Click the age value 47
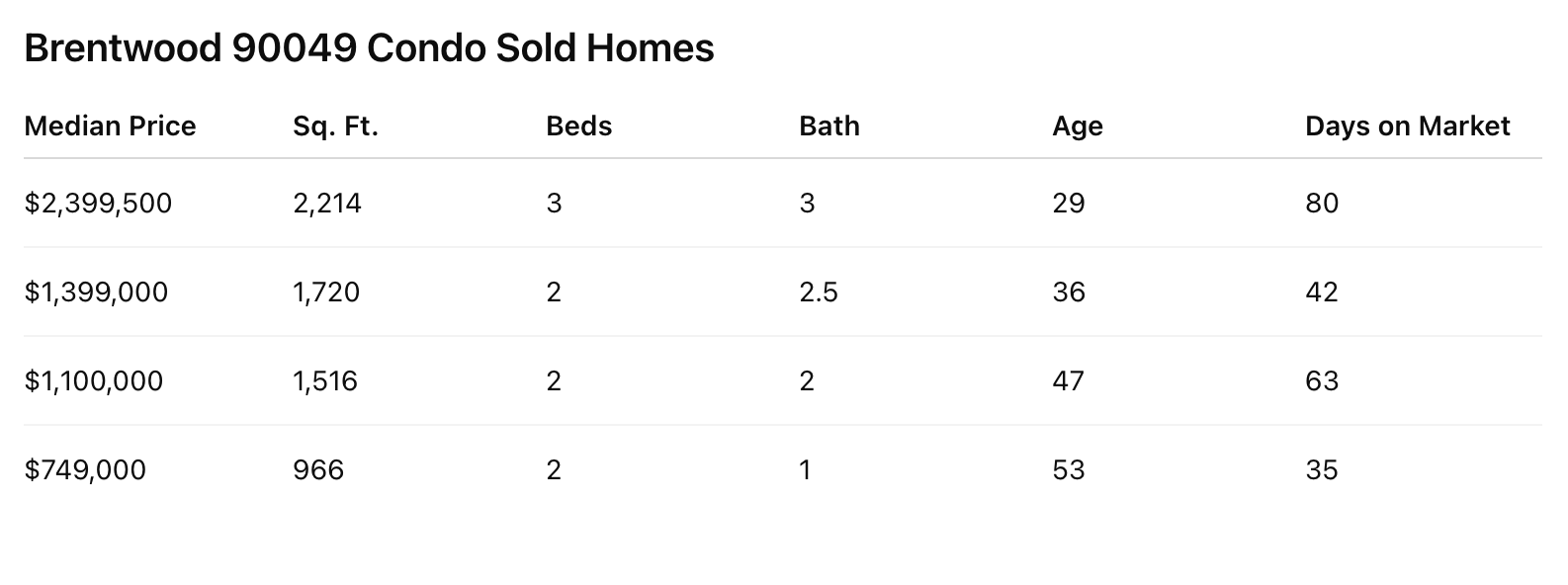Viewport: 1568px width, 585px height. pos(1069,381)
